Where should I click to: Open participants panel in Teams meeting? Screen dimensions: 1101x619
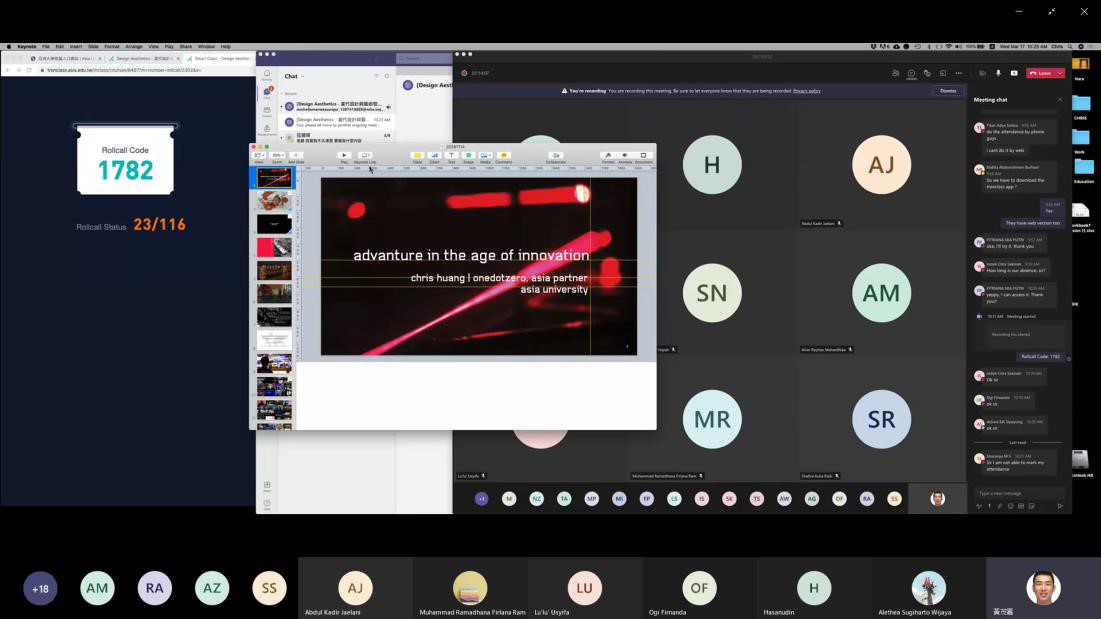[895, 73]
